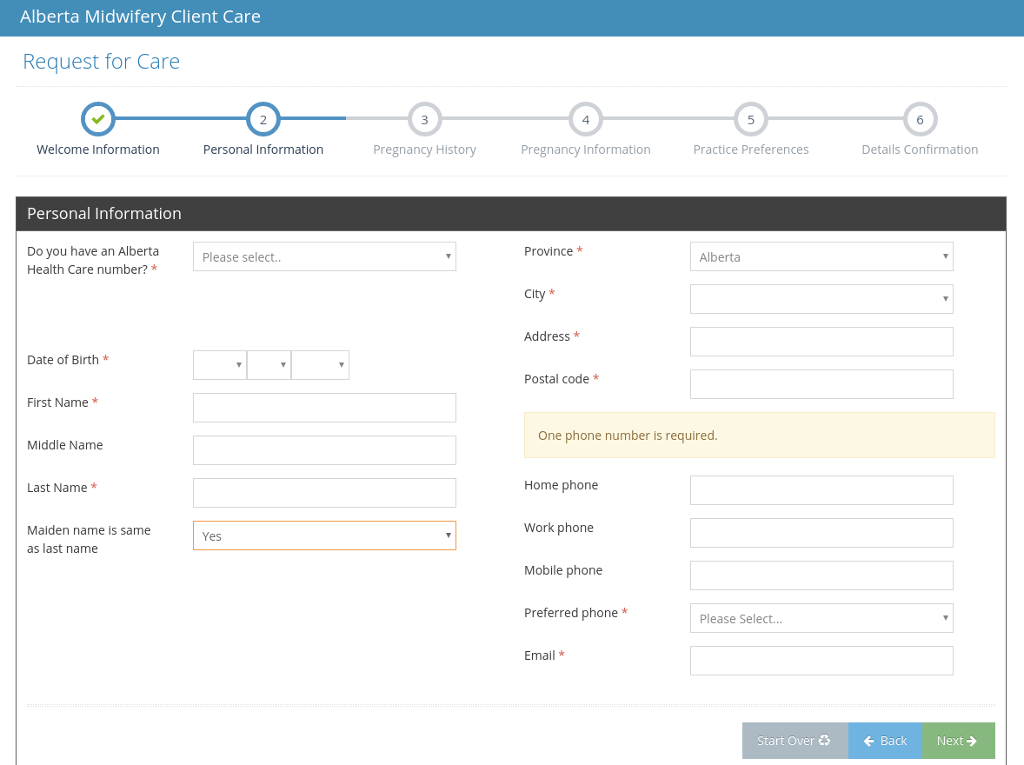Click the step 6 circle icon
Screen dimensions: 1024x765
pyautogui.click(x=920, y=119)
